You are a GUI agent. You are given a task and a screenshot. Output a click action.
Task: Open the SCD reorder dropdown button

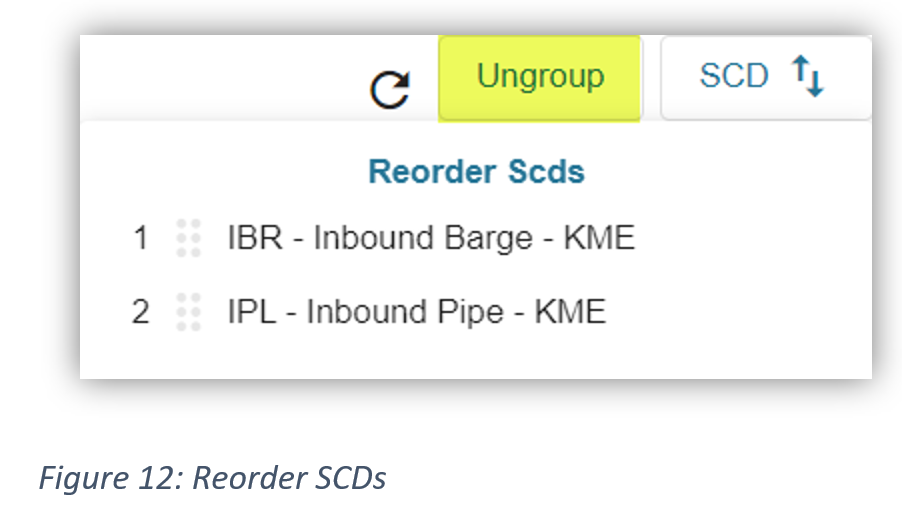click(x=764, y=78)
